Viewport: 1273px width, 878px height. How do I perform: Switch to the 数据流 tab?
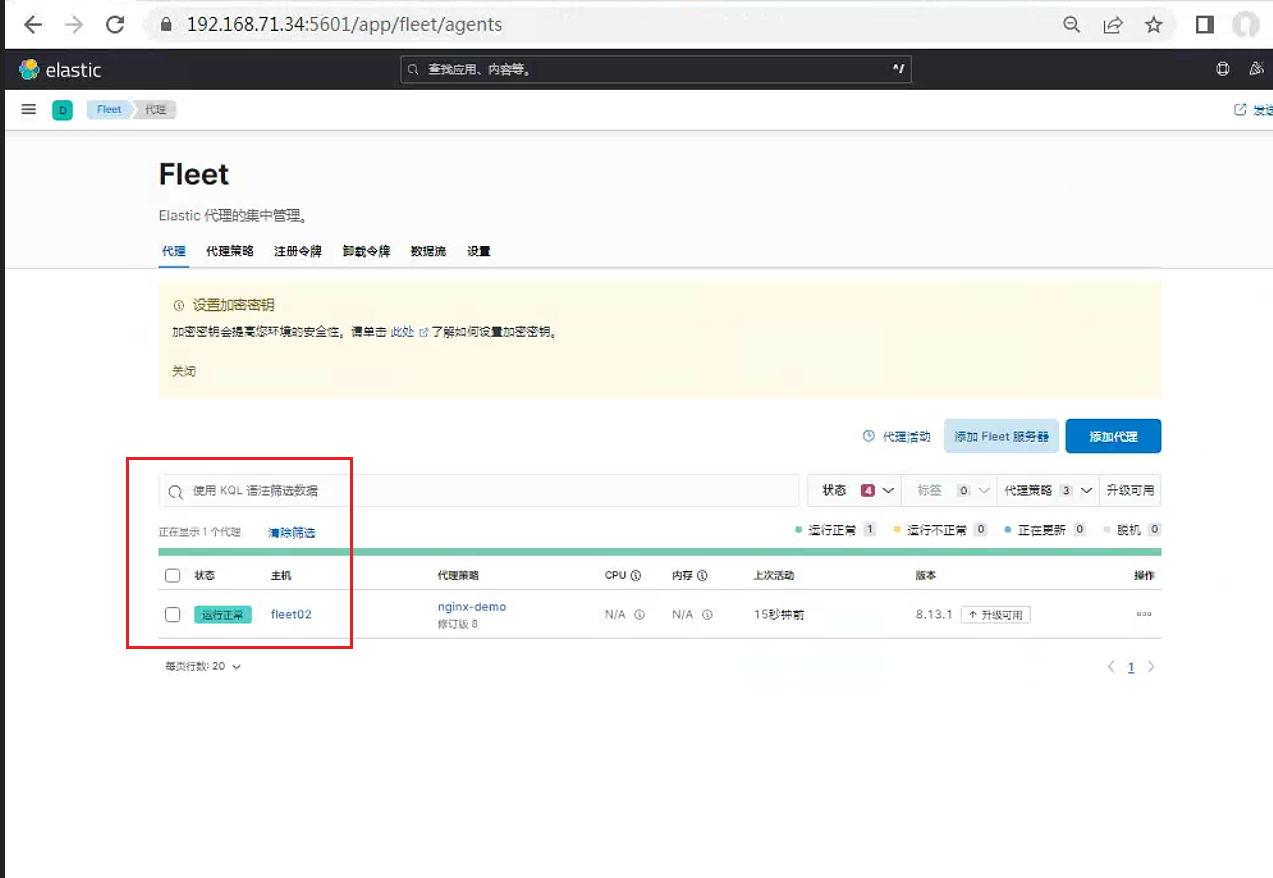(x=428, y=251)
